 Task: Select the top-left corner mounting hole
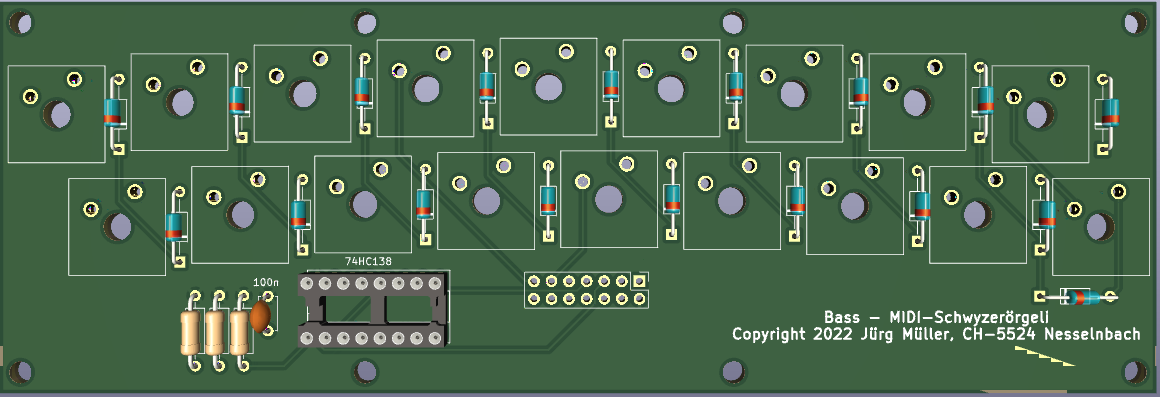pos(21,23)
